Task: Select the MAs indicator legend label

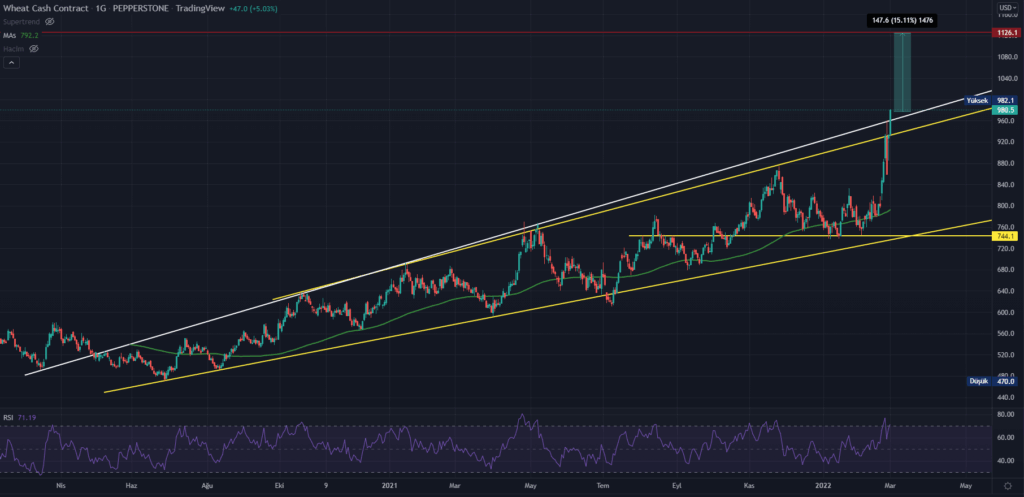Action: click(10, 34)
